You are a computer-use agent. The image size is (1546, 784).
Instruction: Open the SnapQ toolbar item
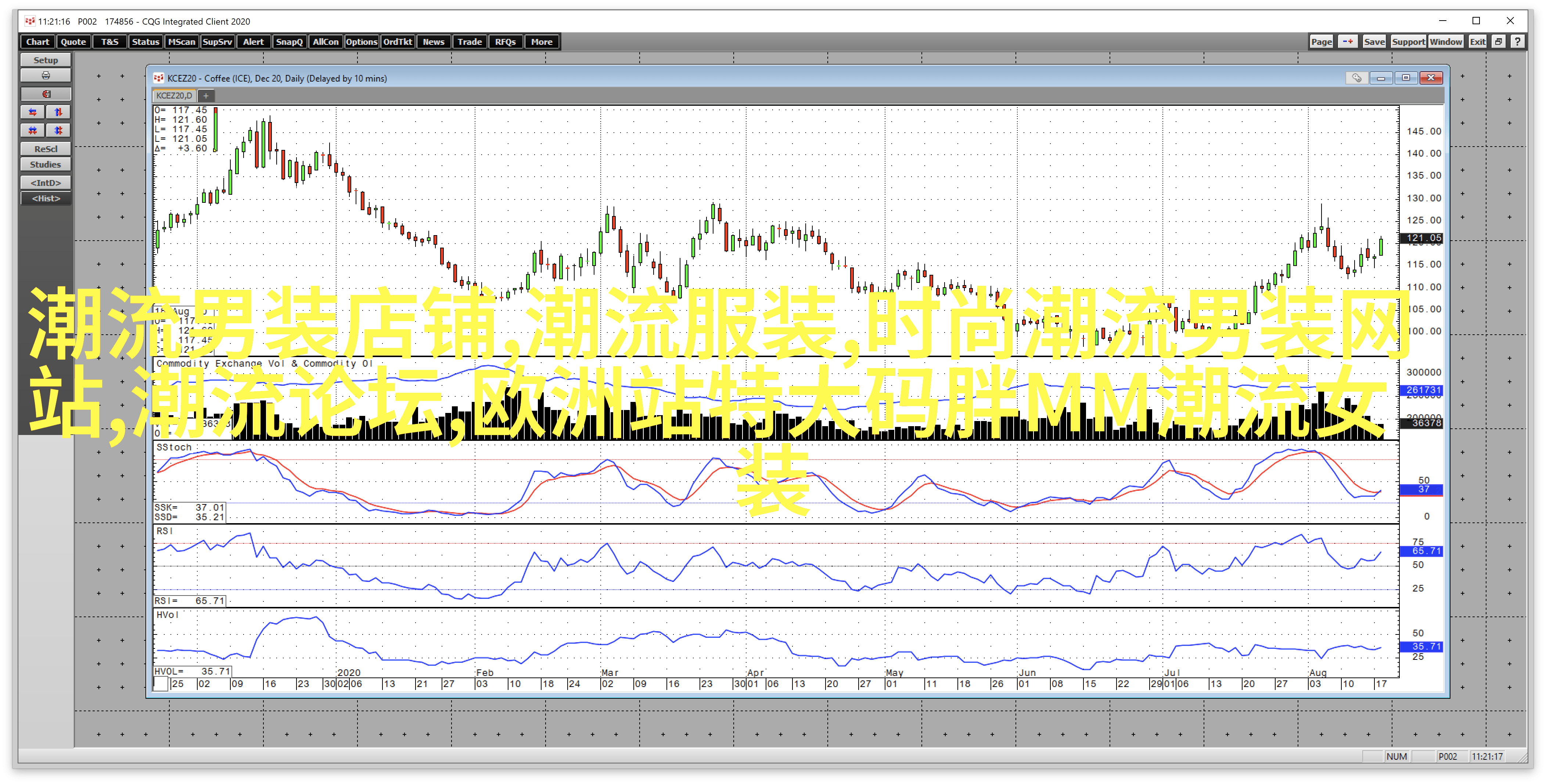[289, 42]
